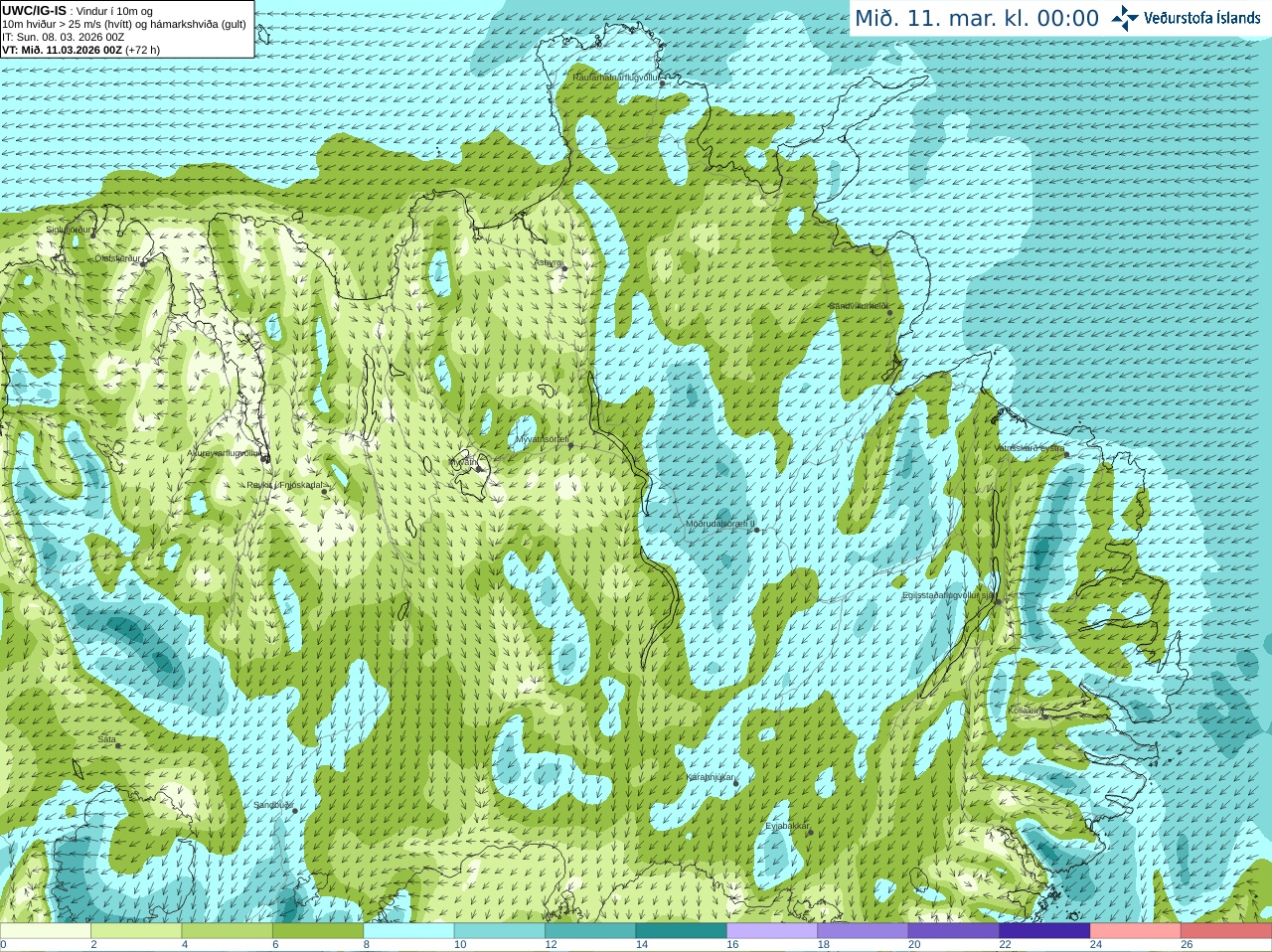1272x952 pixels.
Task: Select the Sandbúðir station label
Action: 273,805
